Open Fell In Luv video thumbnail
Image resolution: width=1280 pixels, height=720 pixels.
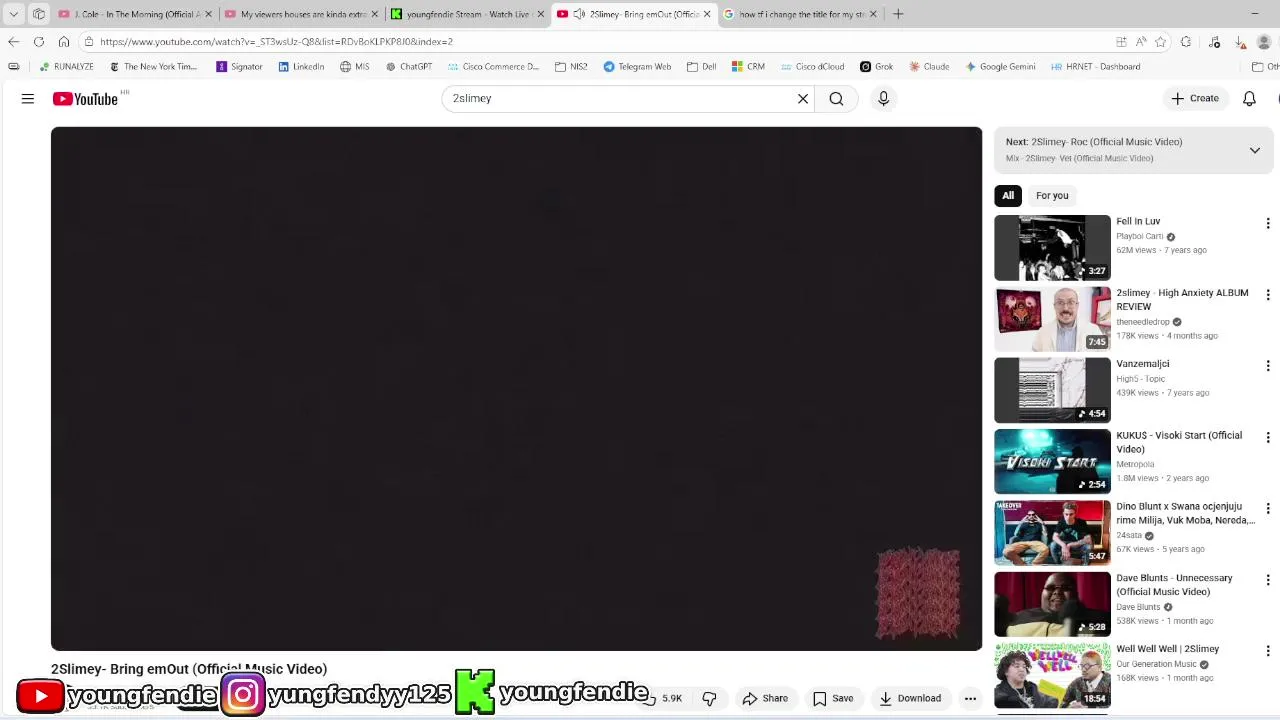[x=1052, y=247]
